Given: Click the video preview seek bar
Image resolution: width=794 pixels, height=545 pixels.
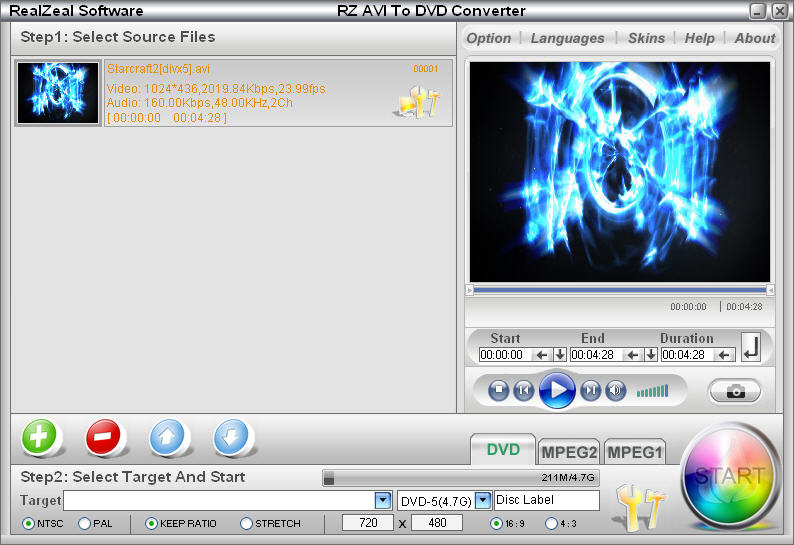Looking at the screenshot, I should point(618,290).
